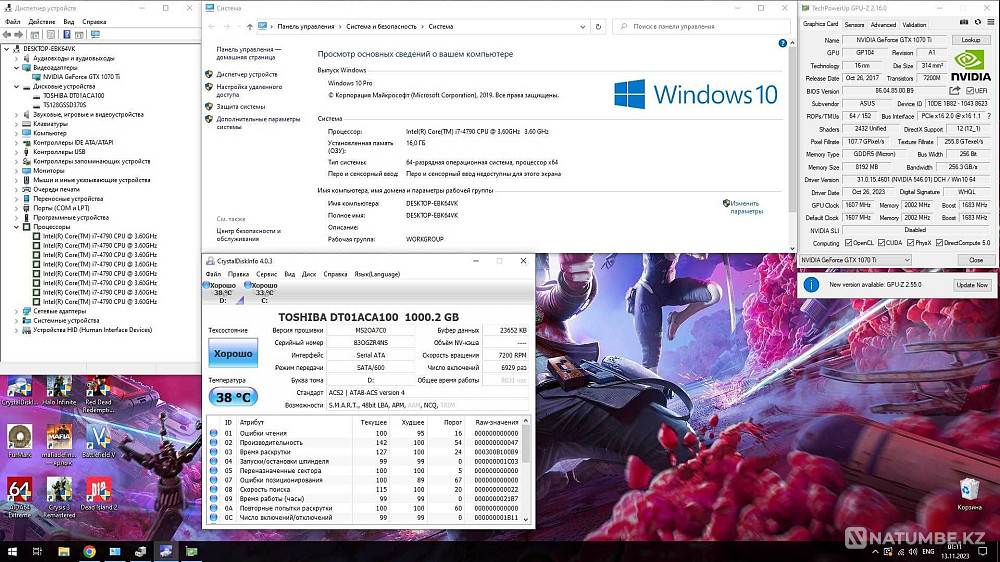Collapse the Дисковые устройства node

(x=17, y=86)
